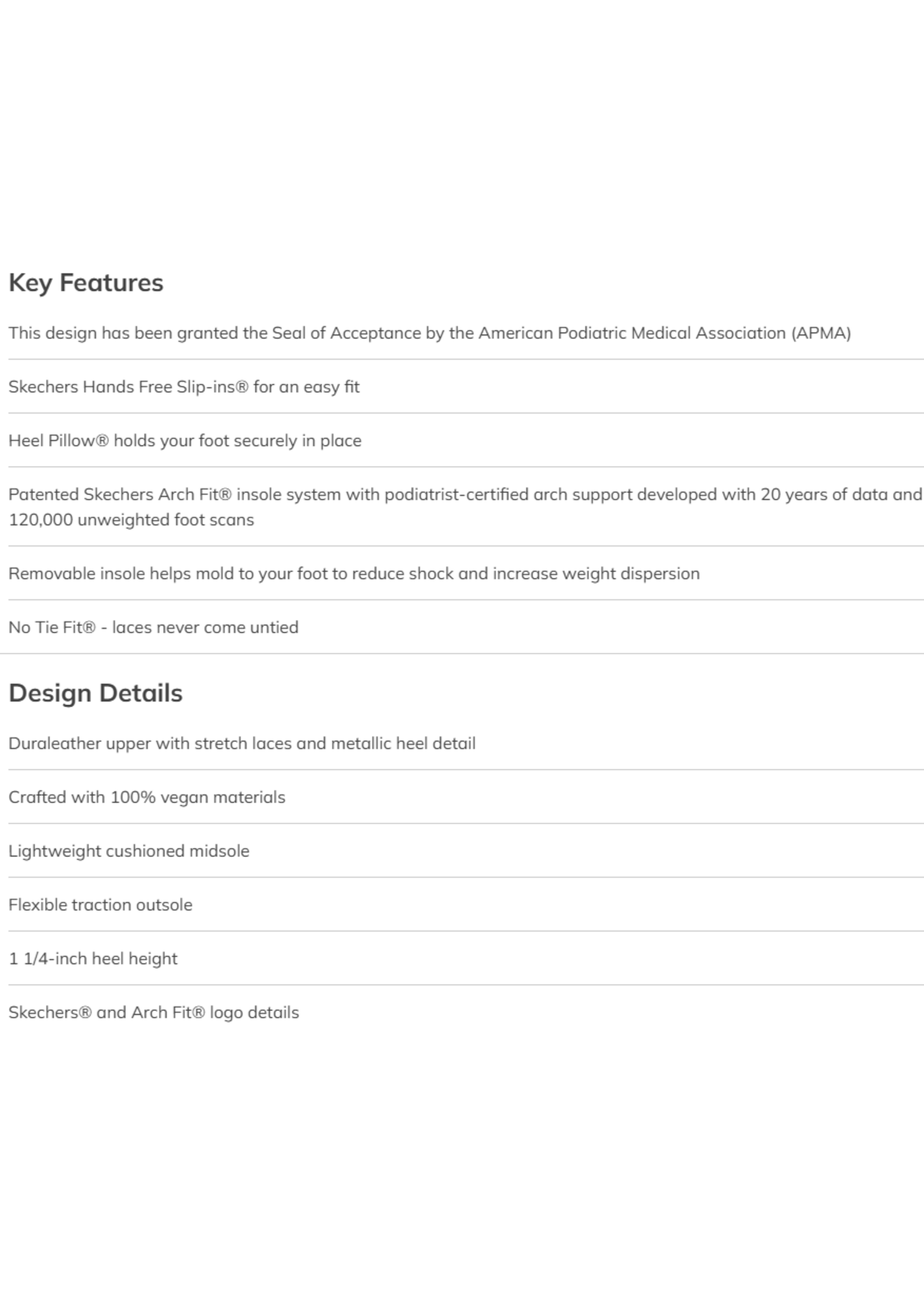
Task: Click the 100% vegan materials line
Action: pos(147,797)
